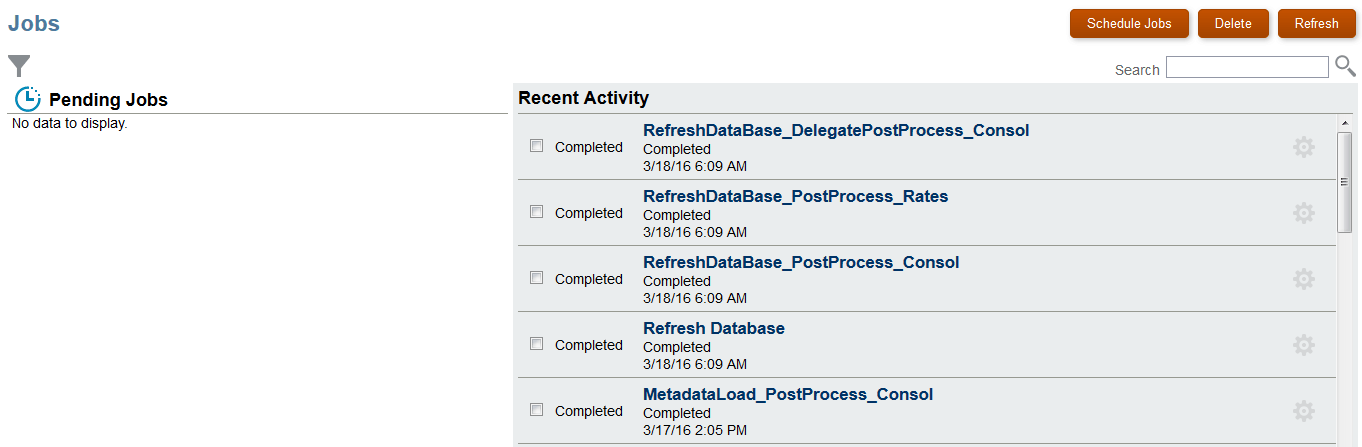Check the MetadataLoad_PostProcess_Consol job checkbox
Screen dimensions: 1362x447
pyautogui.click(x=537, y=410)
